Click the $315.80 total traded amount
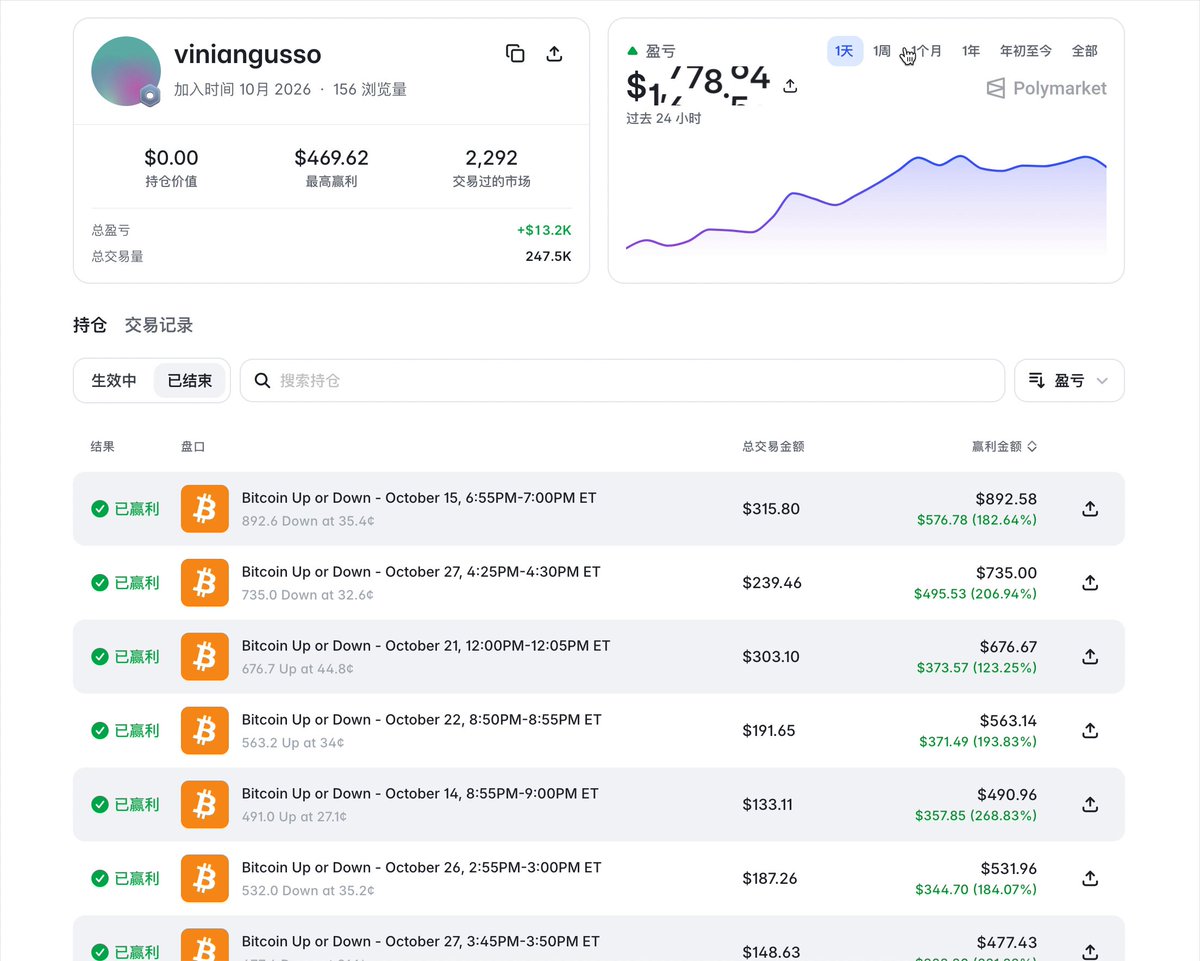Screen dimensions: 1200x961 (x=771, y=509)
